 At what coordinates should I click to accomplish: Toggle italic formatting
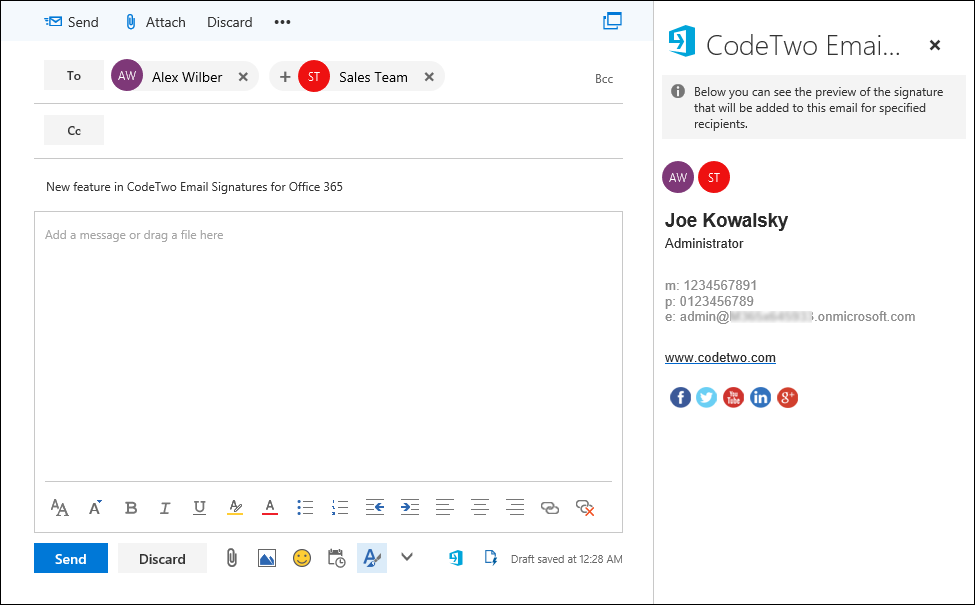pos(165,508)
